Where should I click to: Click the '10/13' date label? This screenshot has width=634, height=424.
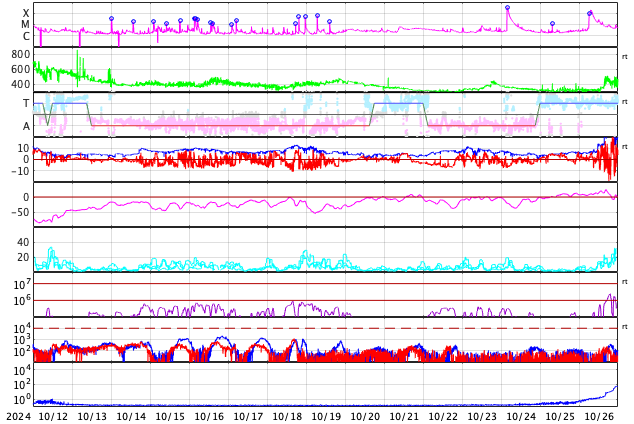(92, 416)
